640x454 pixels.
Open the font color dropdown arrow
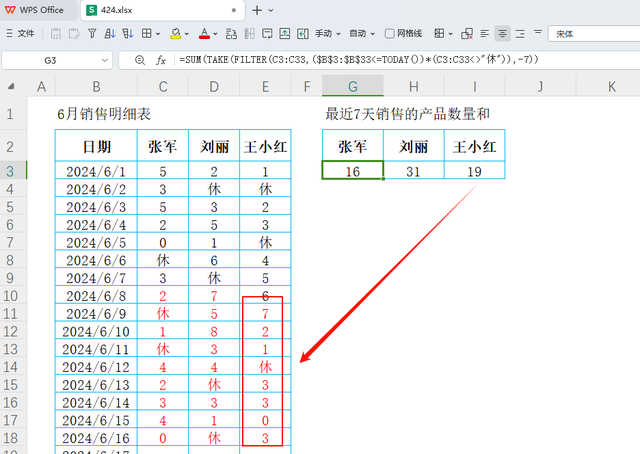point(215,34)
